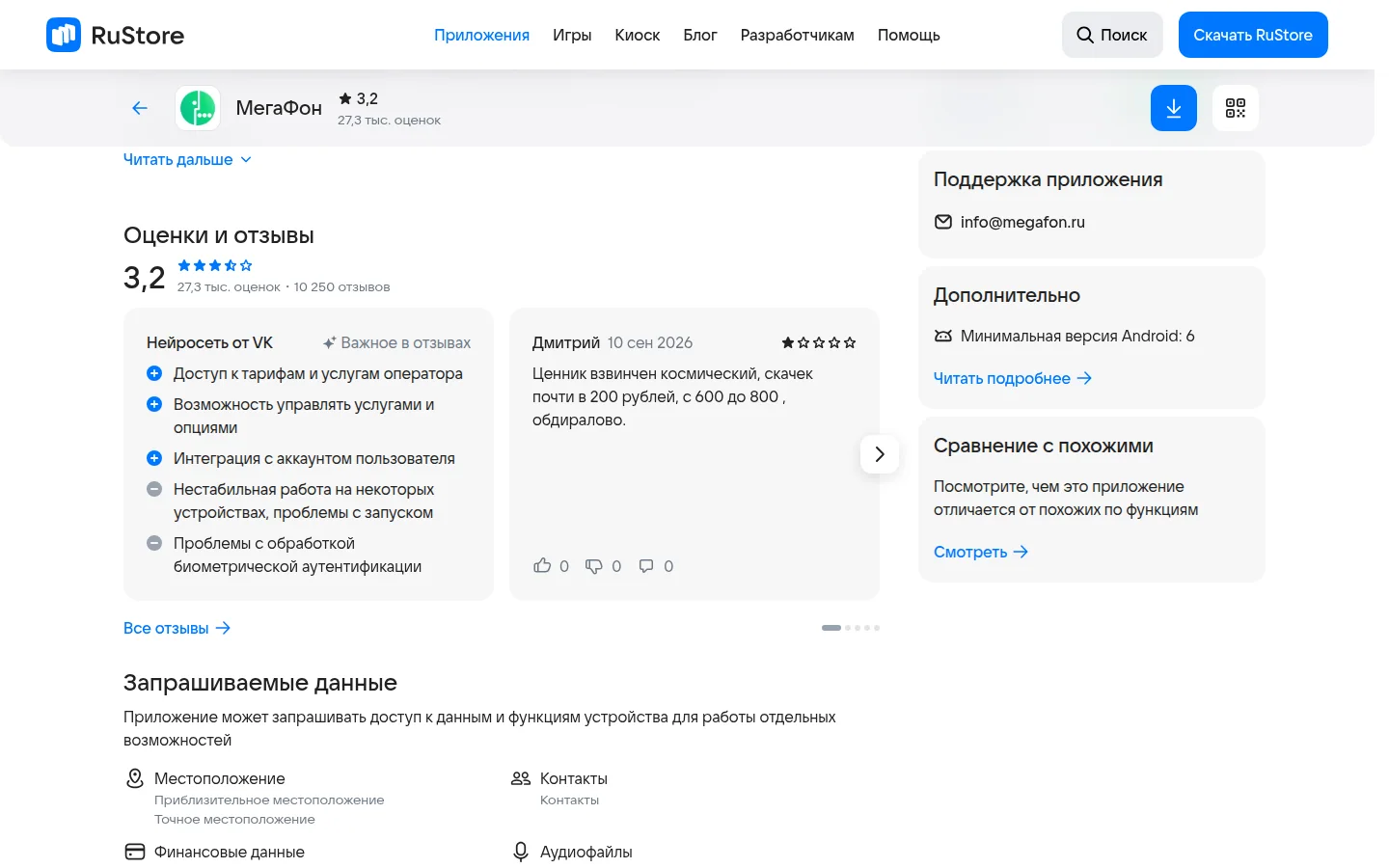1389x868 pixels.
Task: Download the app with blue arrow button
Action: click(x=1174, y=108)
